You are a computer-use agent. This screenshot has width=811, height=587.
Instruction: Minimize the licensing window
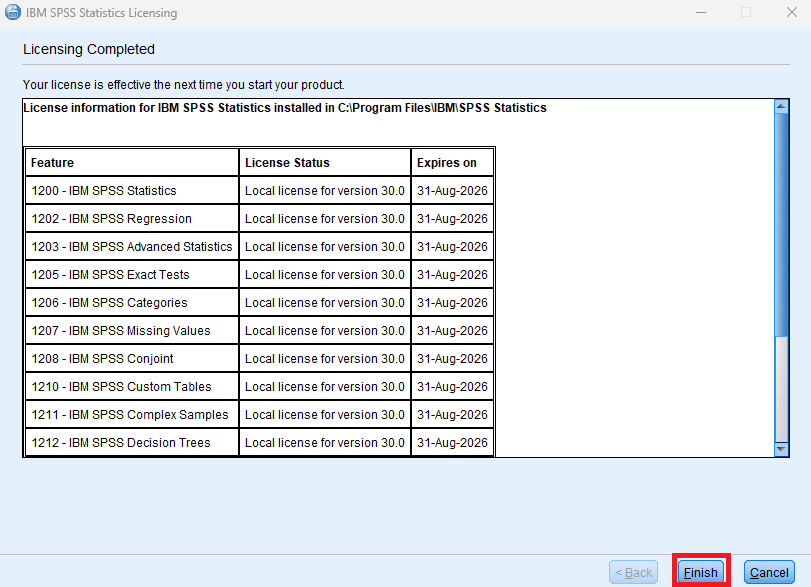click(700, 13)
